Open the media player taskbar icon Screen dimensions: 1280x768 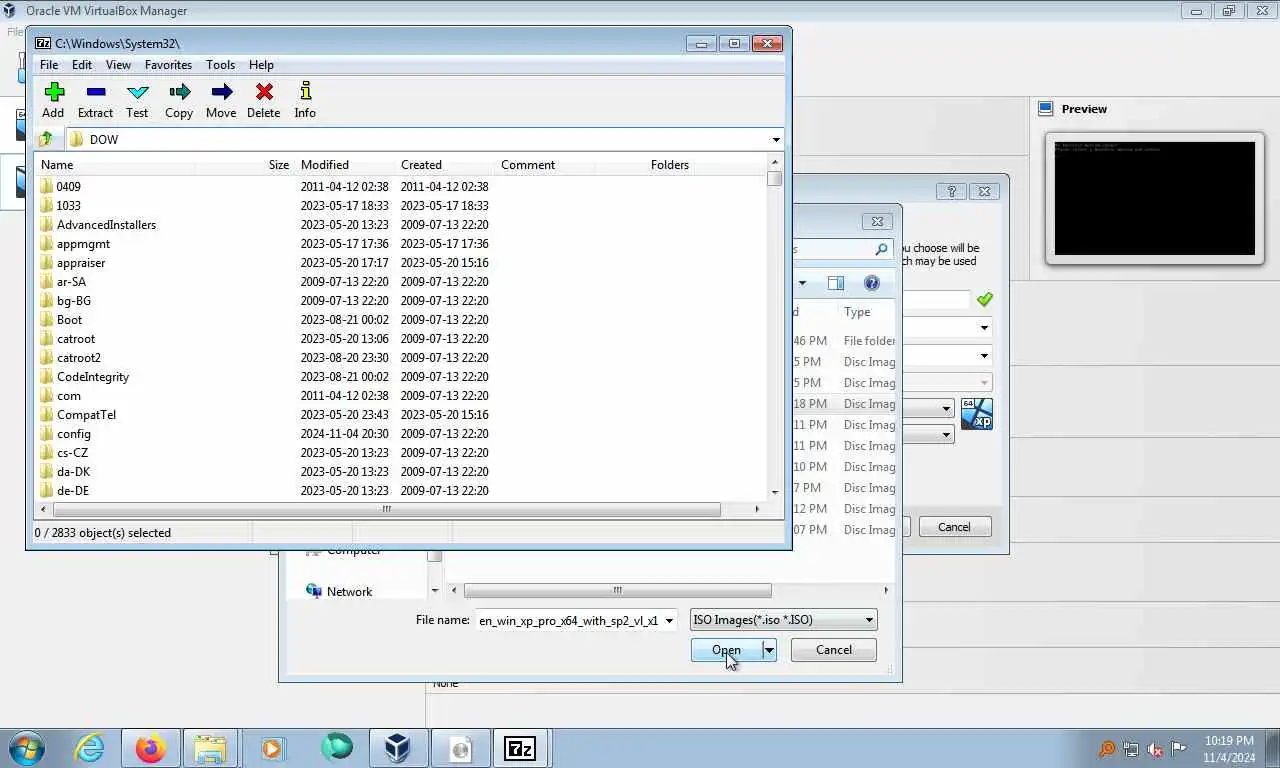tap(272, 749)
